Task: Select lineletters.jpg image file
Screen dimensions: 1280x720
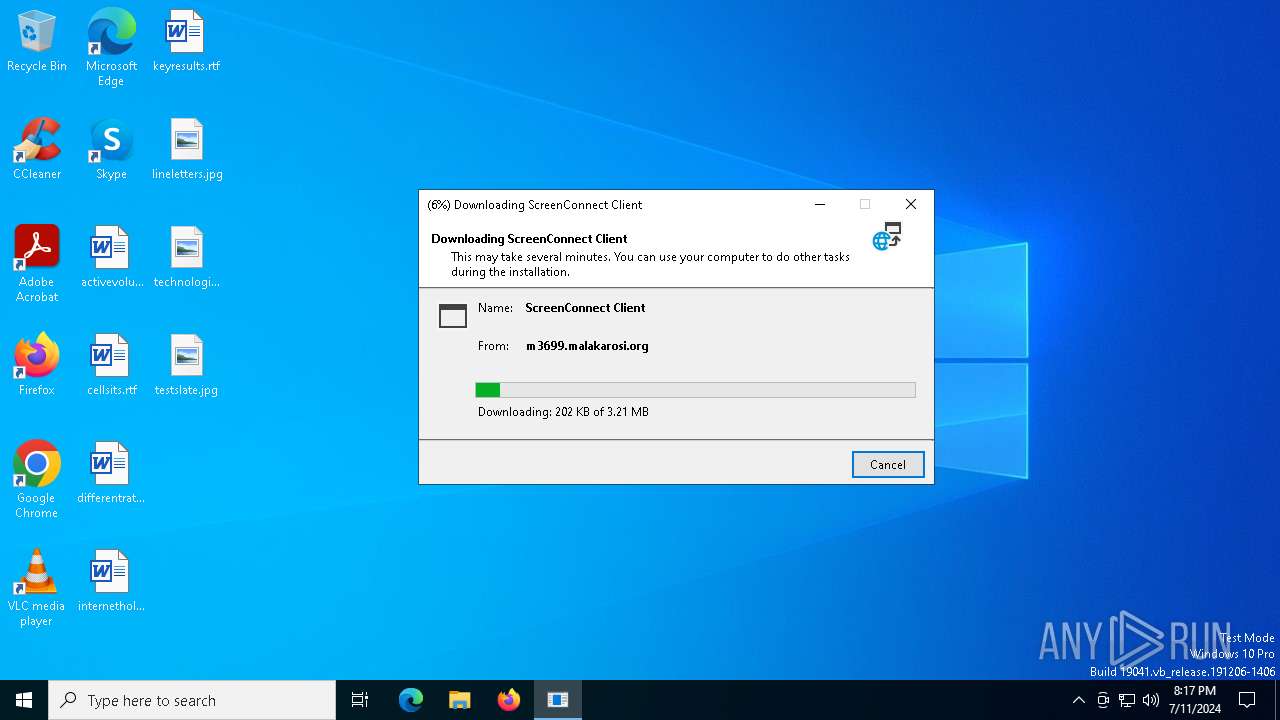Action: coord(187,150)
